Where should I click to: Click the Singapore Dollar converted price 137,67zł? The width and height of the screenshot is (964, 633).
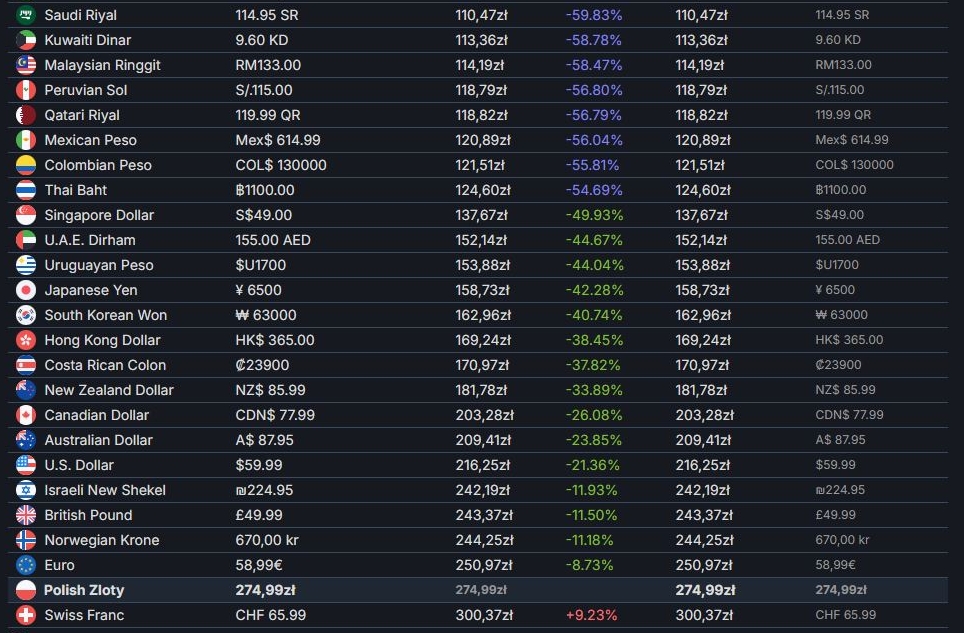click(481, 215)
